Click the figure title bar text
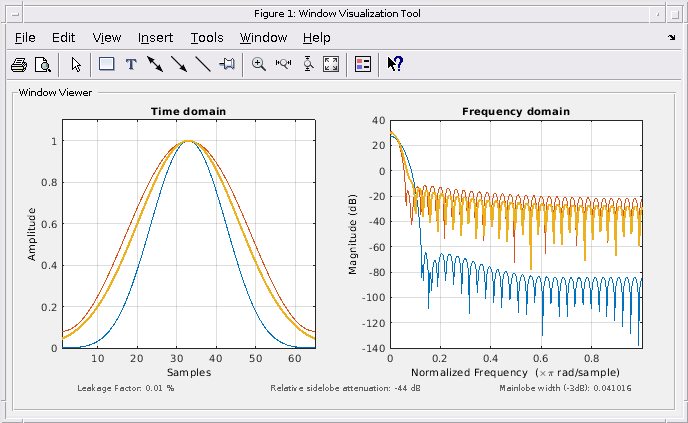The image size is (688, 423). pyautogui.click(x=337, y=14)
